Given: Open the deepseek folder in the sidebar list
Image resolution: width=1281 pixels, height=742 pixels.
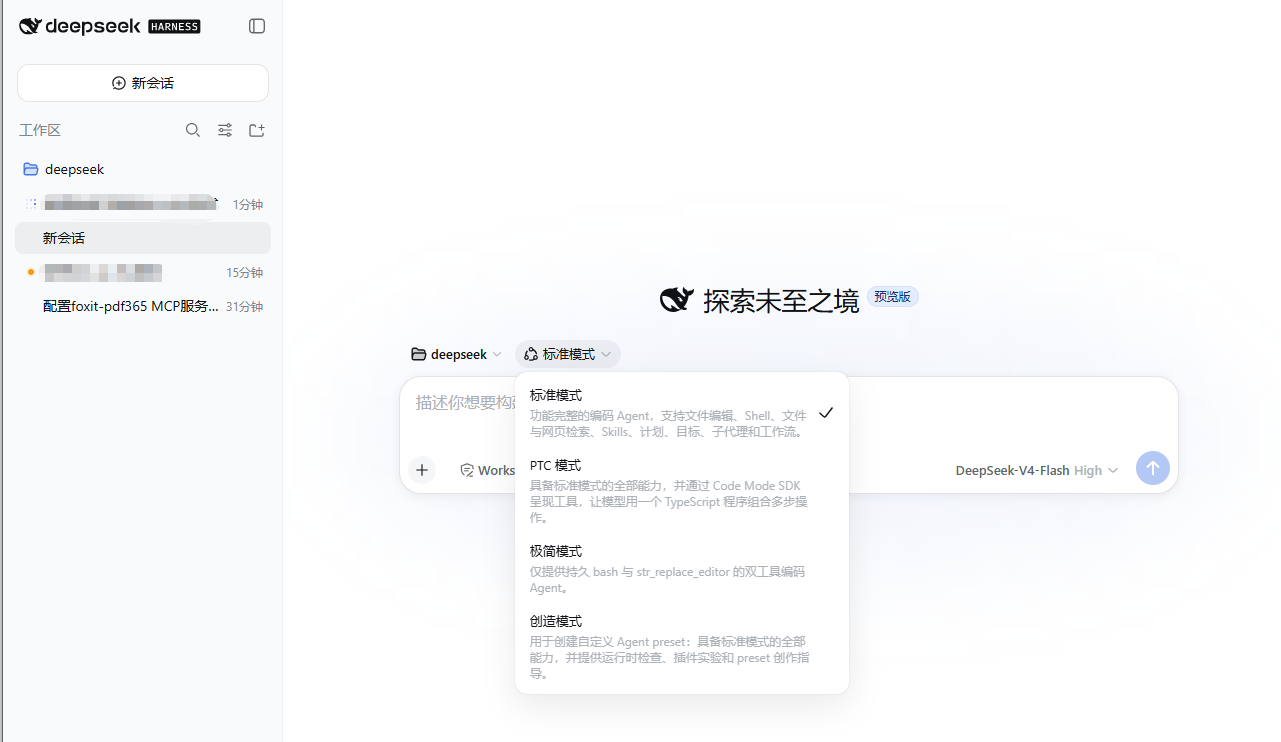Looking at the screenshot, I should (143, 169).
